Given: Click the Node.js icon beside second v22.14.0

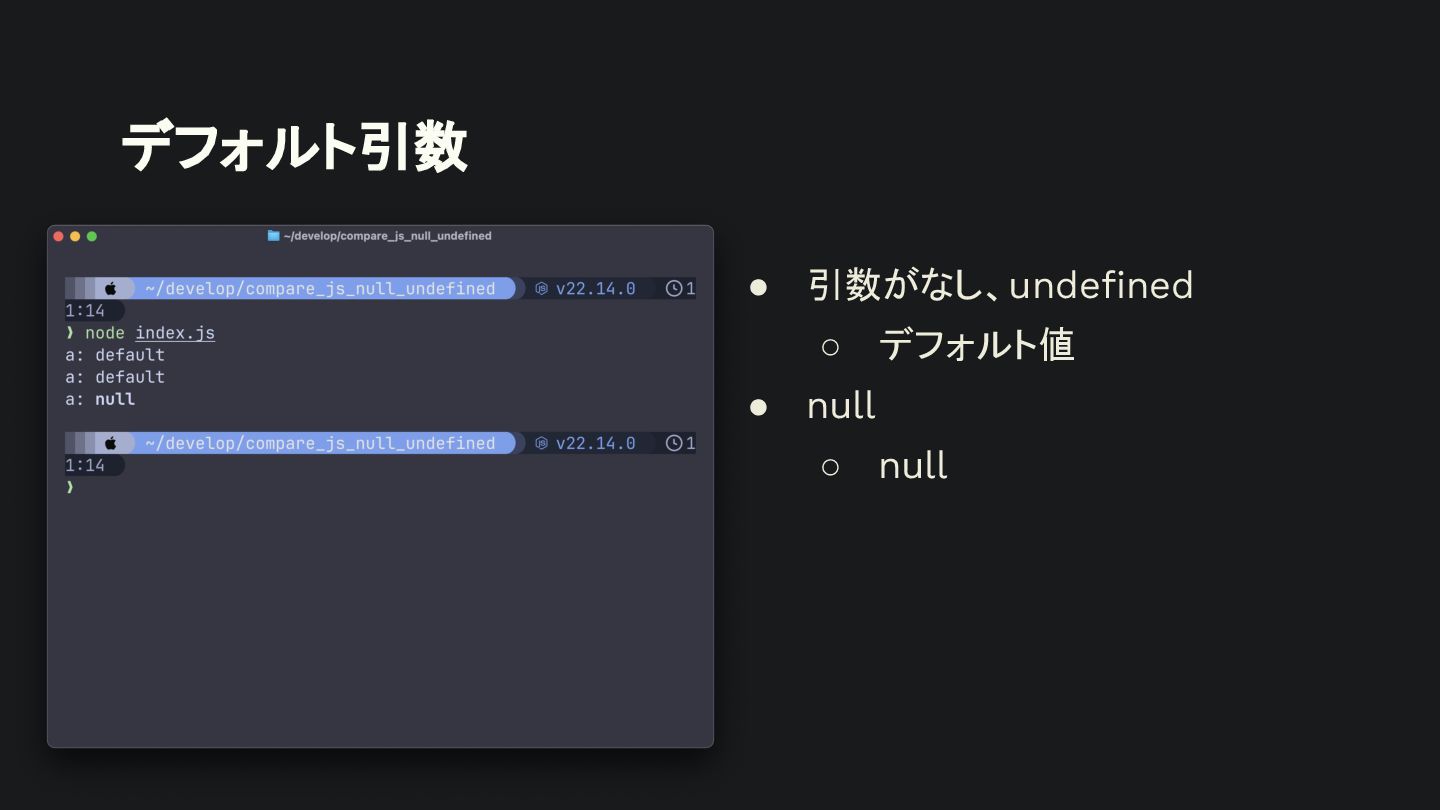Looking at the screenshot, I should [542, 443].
